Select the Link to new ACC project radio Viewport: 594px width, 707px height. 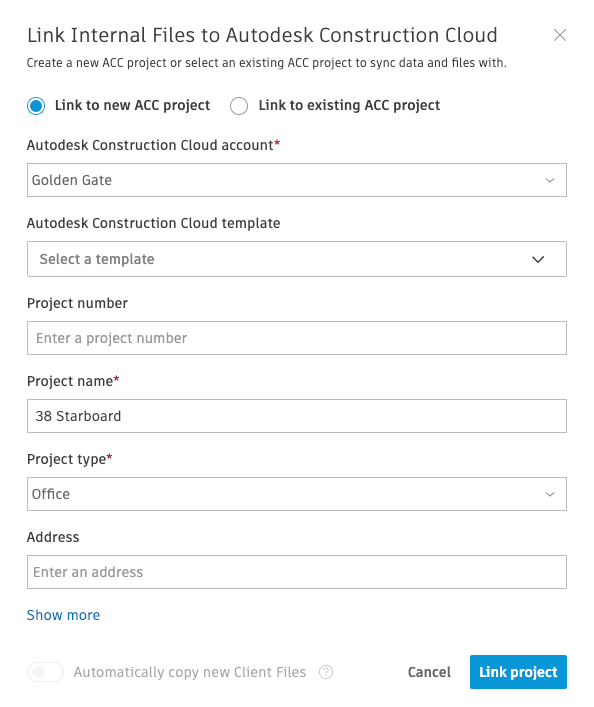[36, 106]
